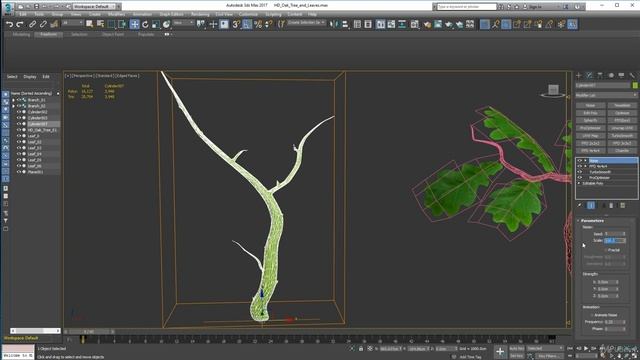Switch to the Motion command panel tab

(x=611, y=76)
